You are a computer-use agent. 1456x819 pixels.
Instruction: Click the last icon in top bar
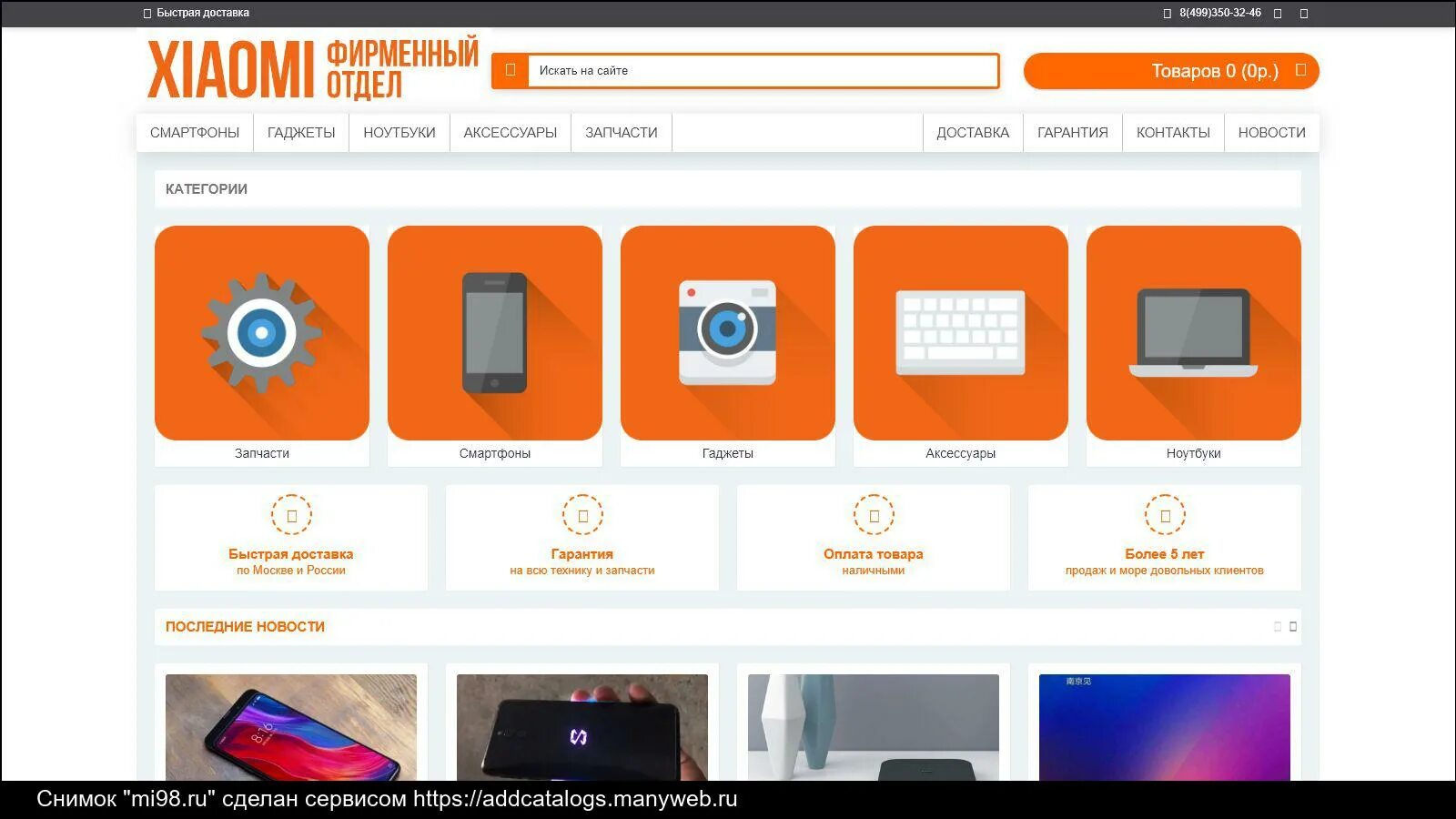click(x=1304, y=14)
